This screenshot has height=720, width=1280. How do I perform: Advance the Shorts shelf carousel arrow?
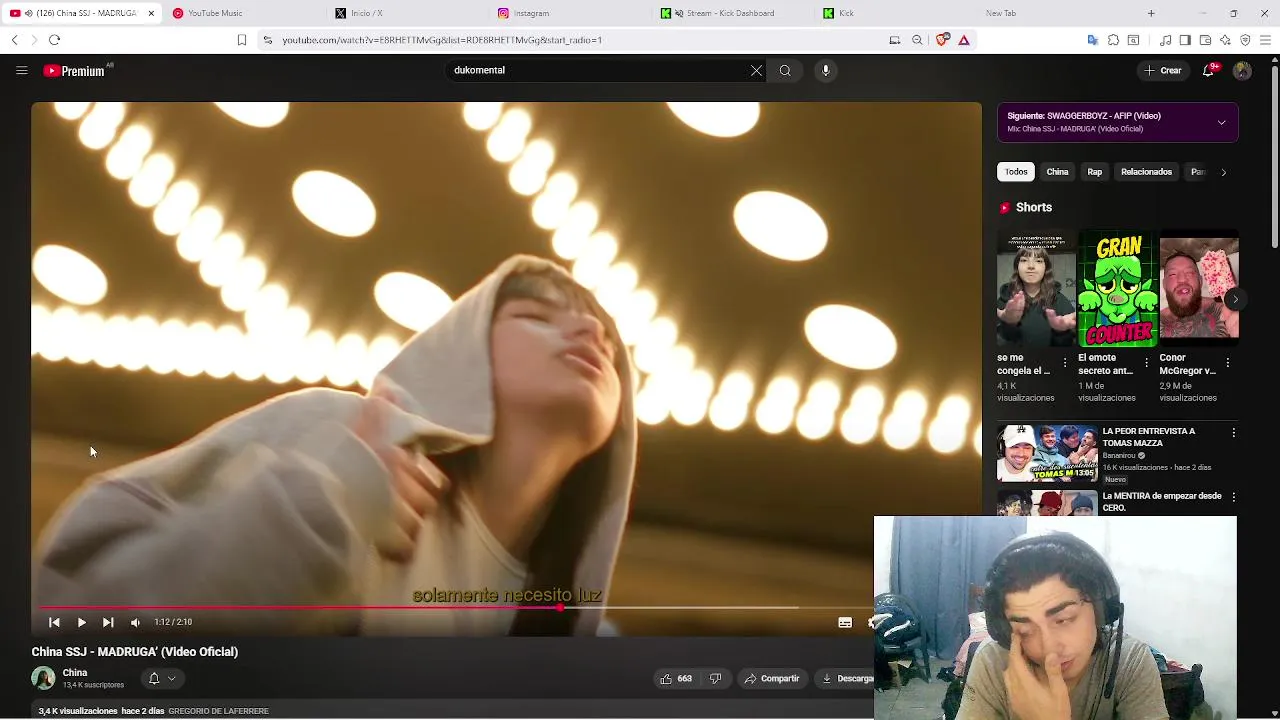(x=1235, y=299)
